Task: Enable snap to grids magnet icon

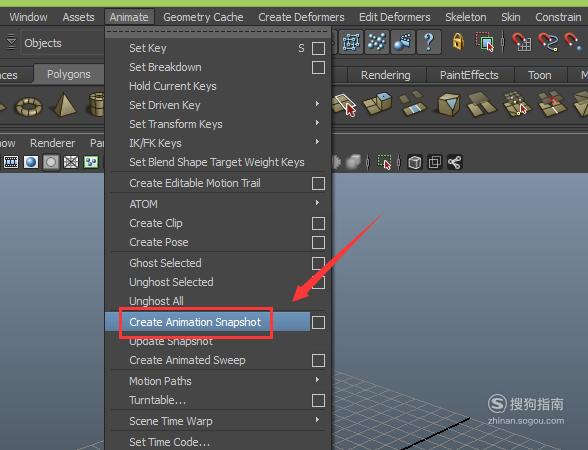Action: (522, 42)
